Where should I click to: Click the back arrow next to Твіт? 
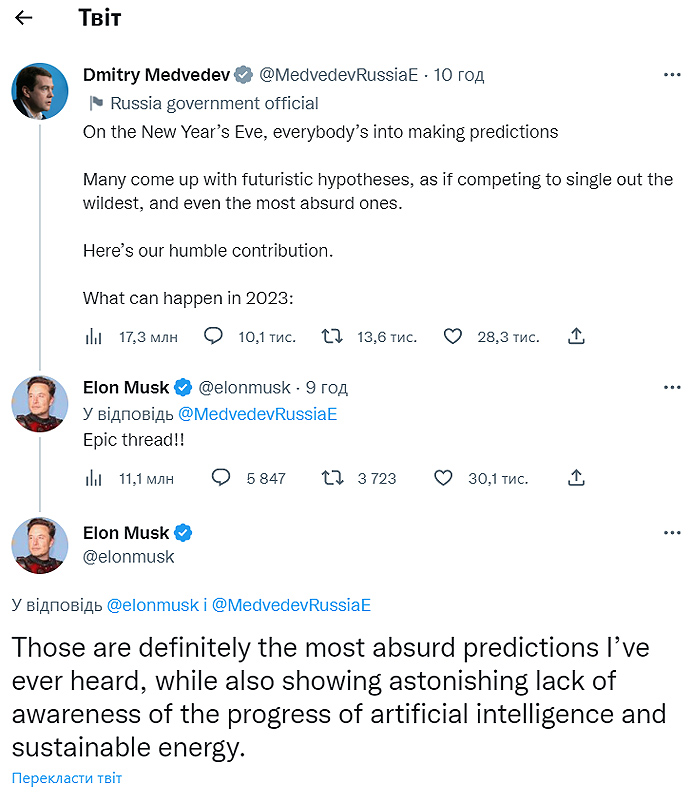tap(25, 18)
